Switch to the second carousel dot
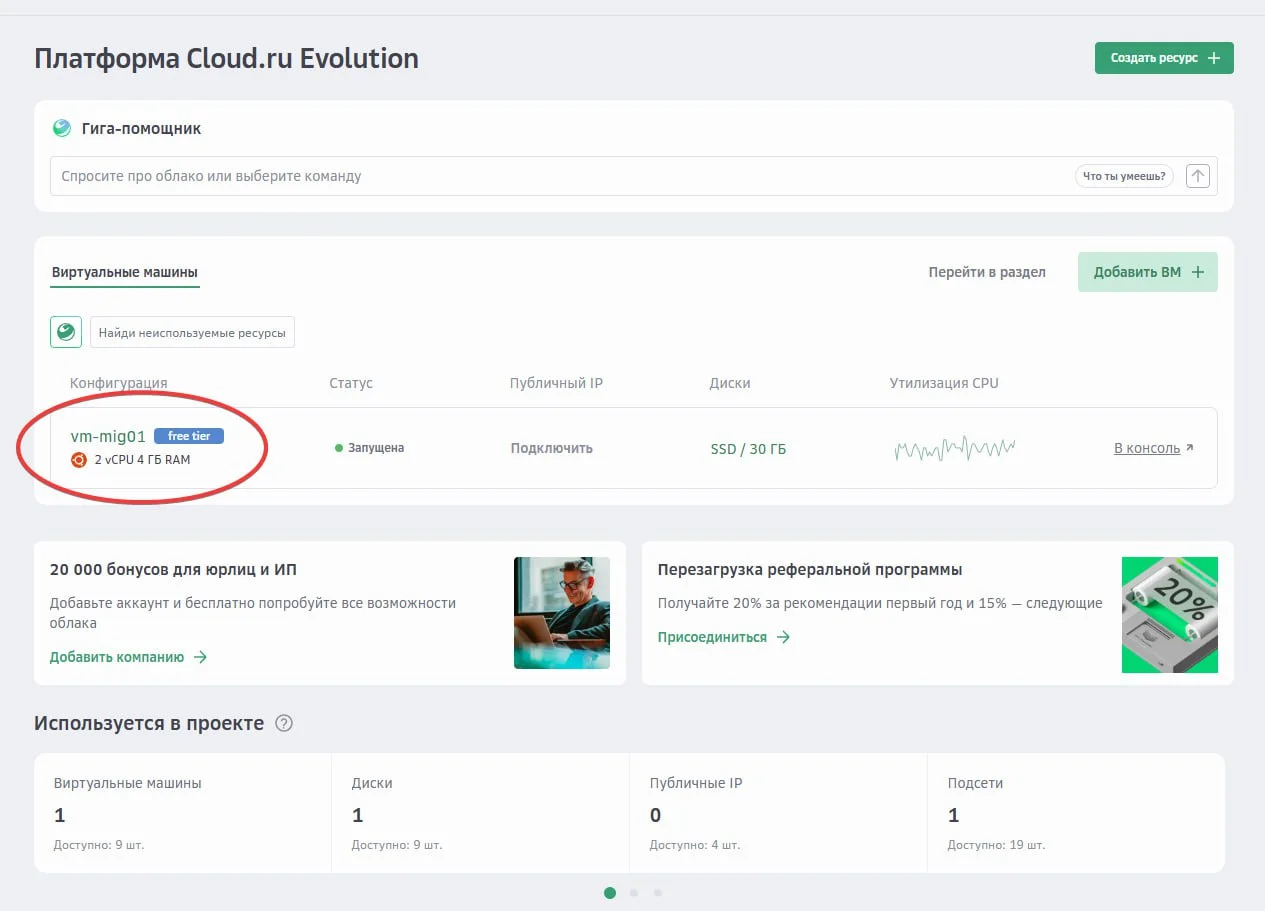 (634, 893)
